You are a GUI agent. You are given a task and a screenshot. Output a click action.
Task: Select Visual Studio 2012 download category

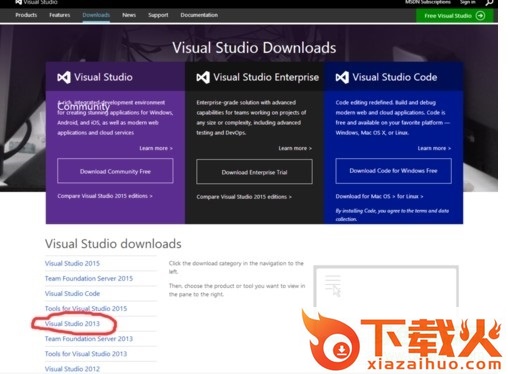tap(72, 369)
